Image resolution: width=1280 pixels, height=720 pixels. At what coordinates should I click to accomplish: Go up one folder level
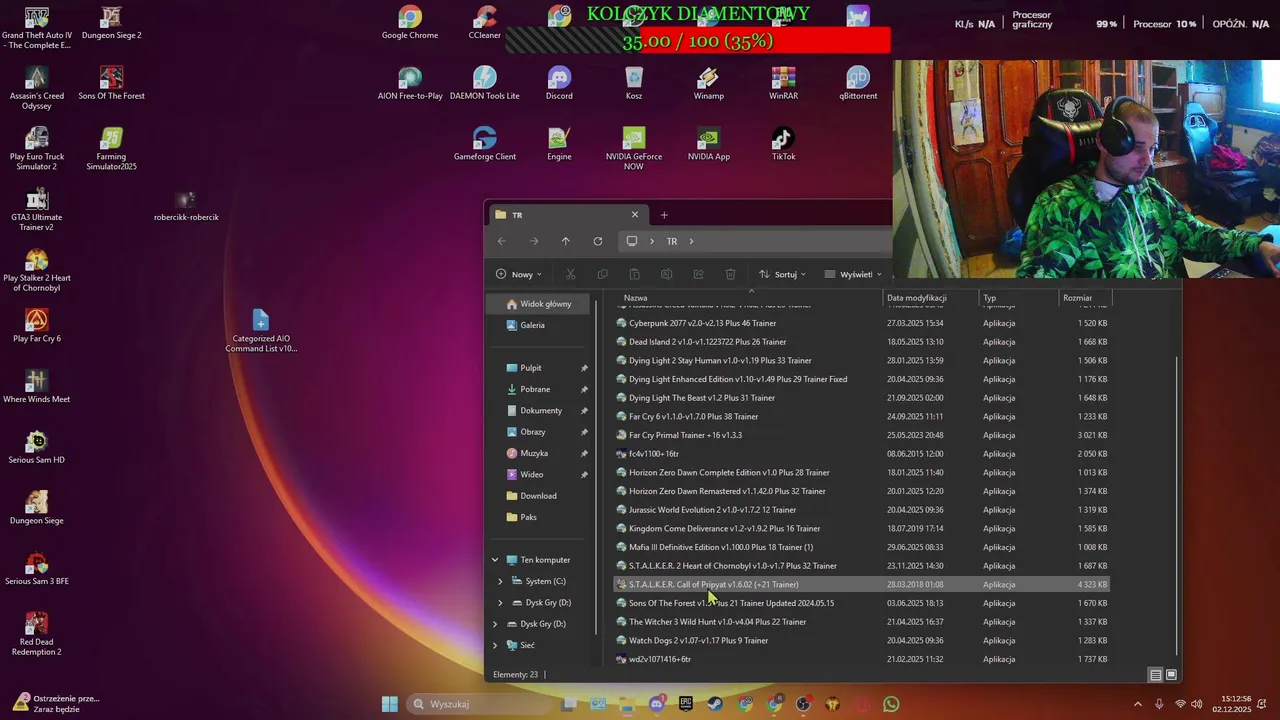tap(566, 241)
